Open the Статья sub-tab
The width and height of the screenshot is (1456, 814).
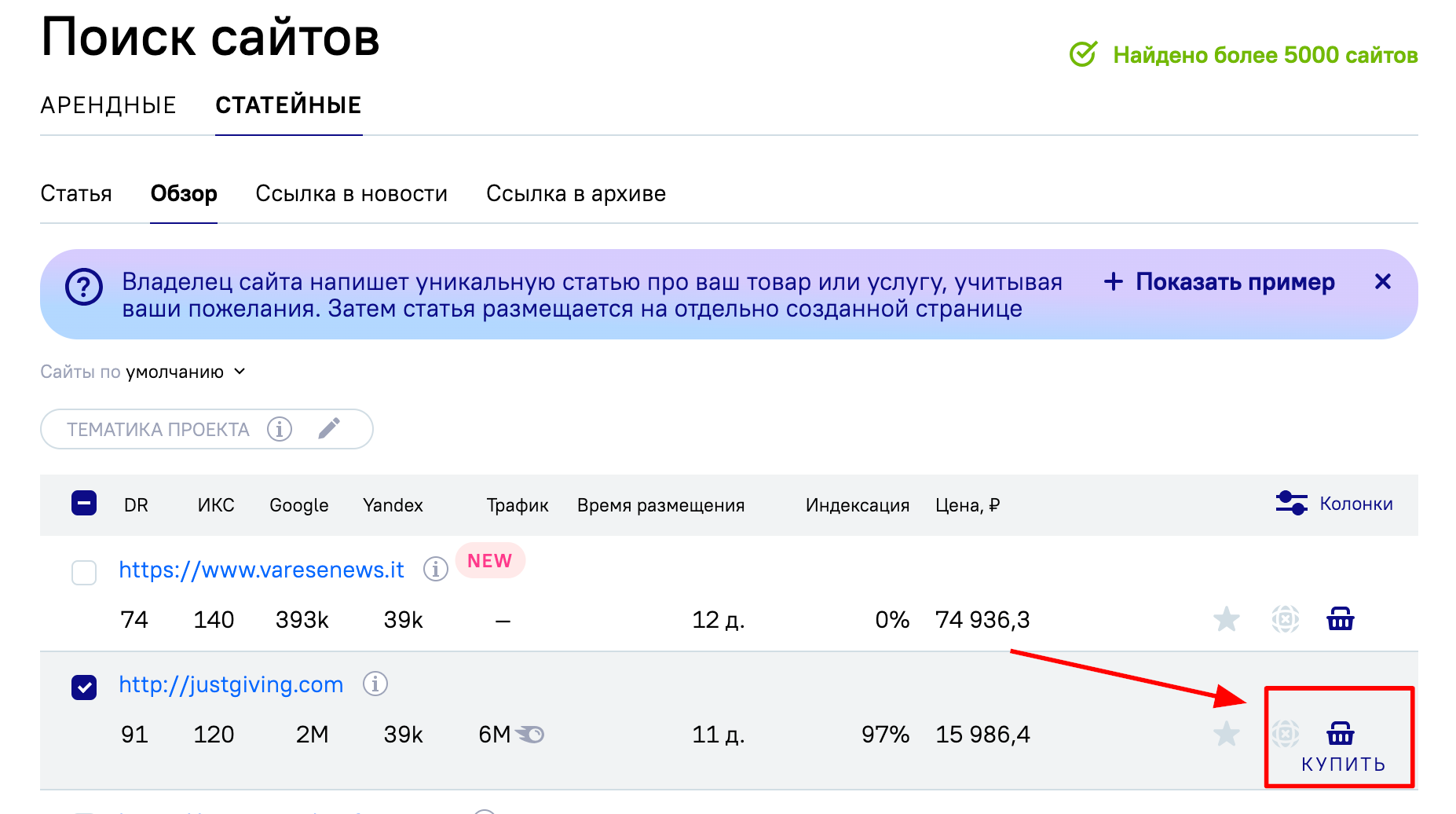pos(76,193)
